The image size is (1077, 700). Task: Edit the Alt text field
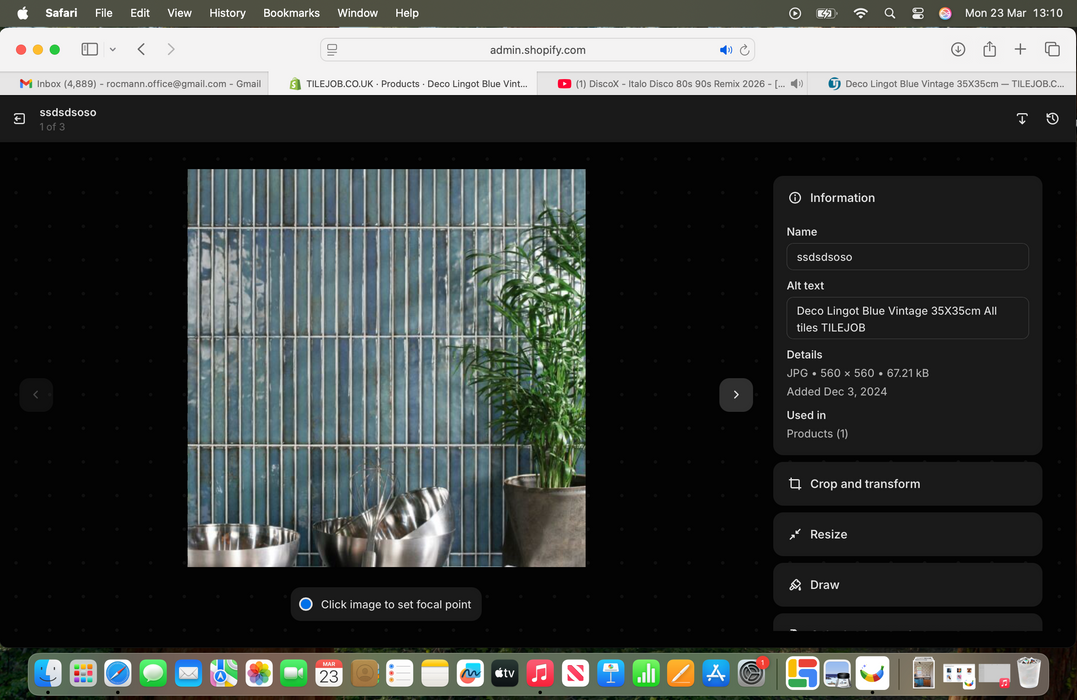click(907, 319)
